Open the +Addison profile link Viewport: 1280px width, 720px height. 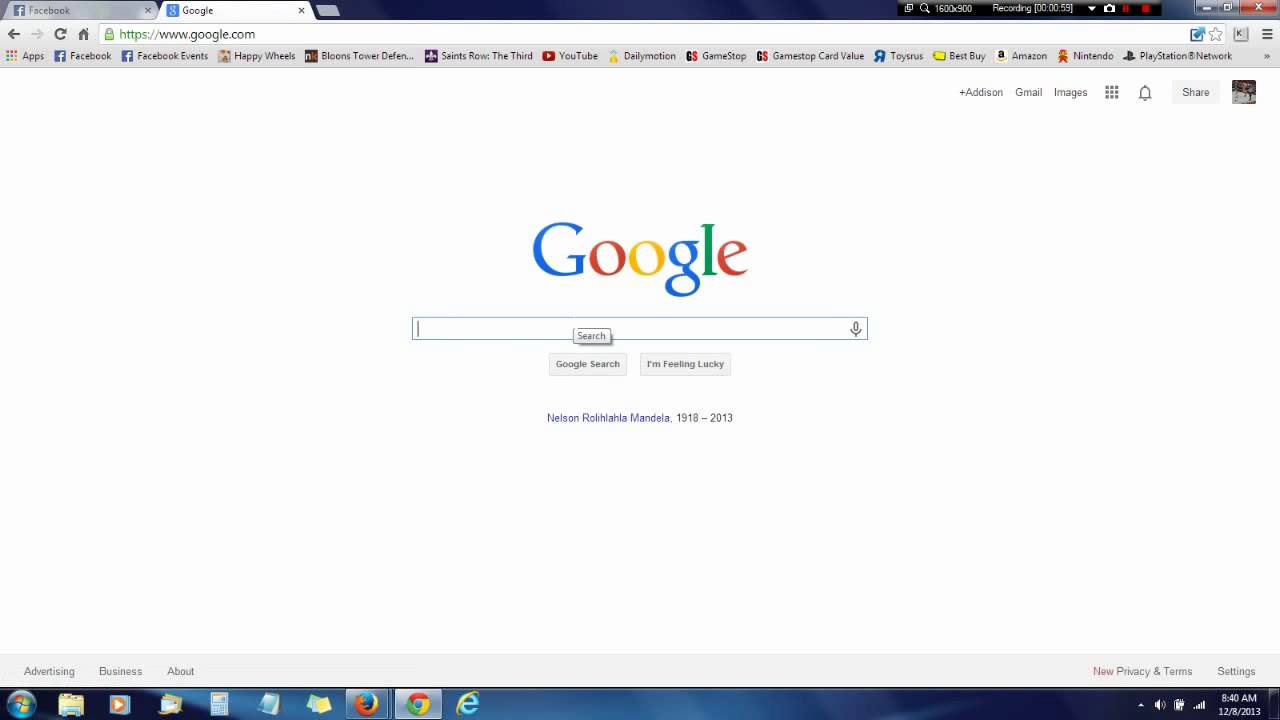981,92
